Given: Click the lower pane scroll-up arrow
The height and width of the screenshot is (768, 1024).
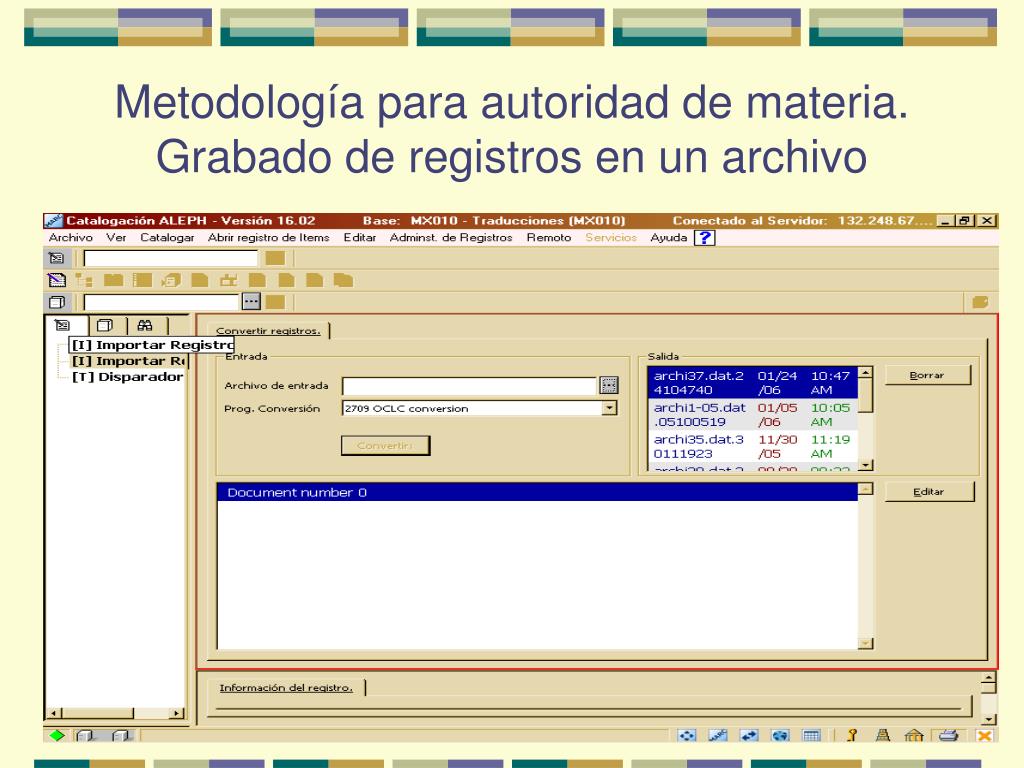Looking at the screenshot, I should pos(988,679).
